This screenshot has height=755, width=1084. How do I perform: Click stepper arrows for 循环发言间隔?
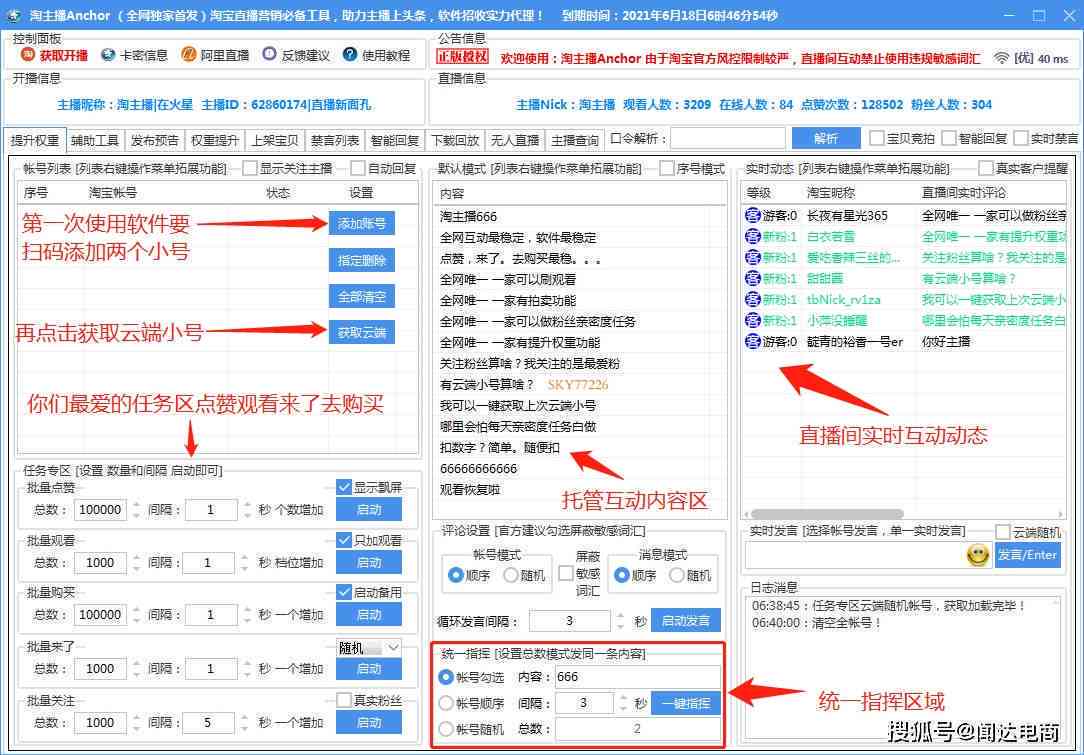[621, 620]
